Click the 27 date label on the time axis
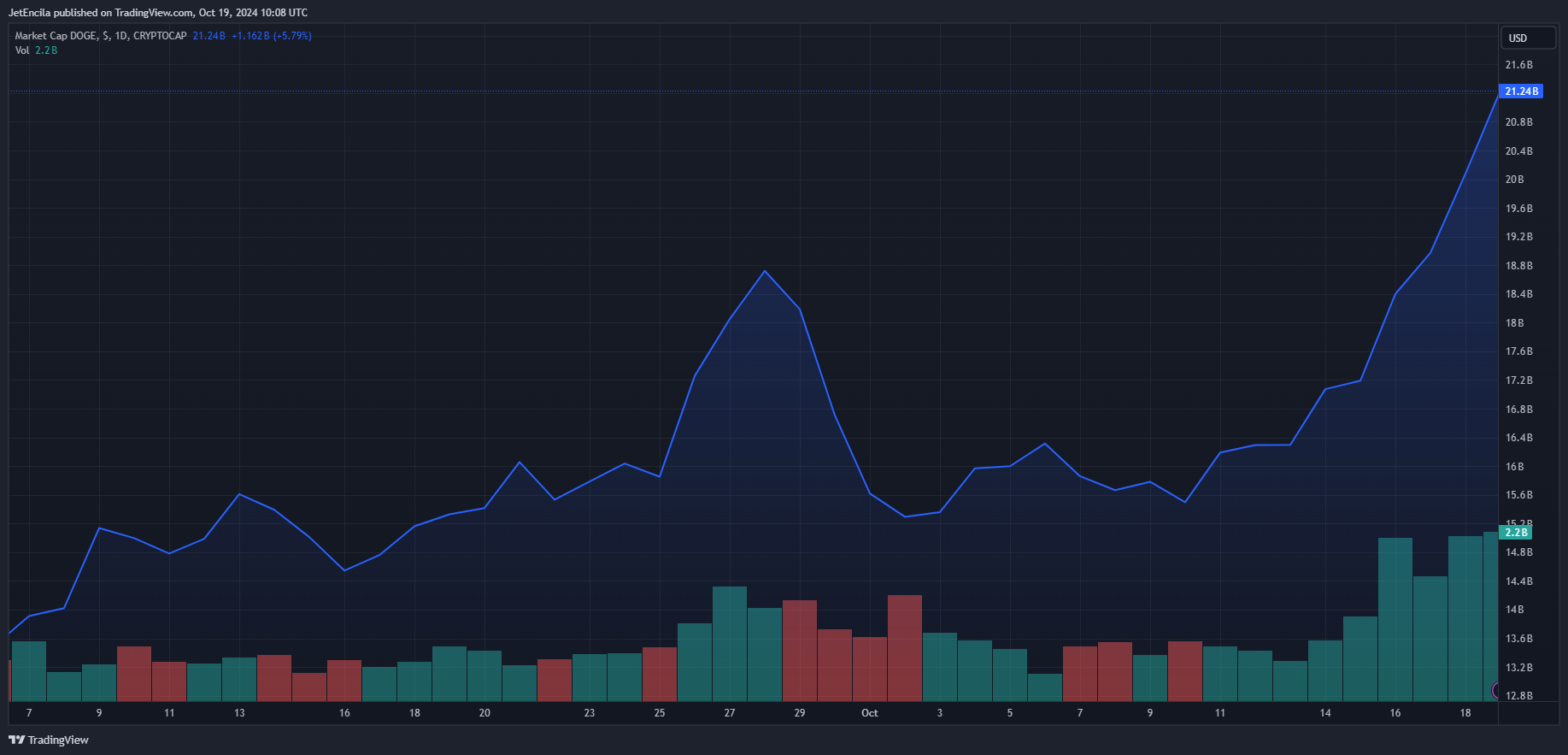 pos(730,713)
